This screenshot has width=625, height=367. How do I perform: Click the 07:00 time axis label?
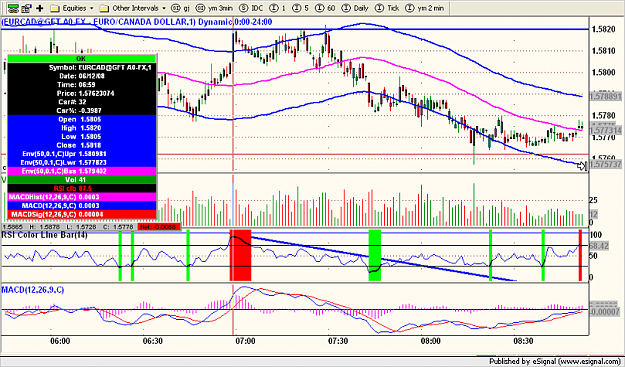[246, 341]
